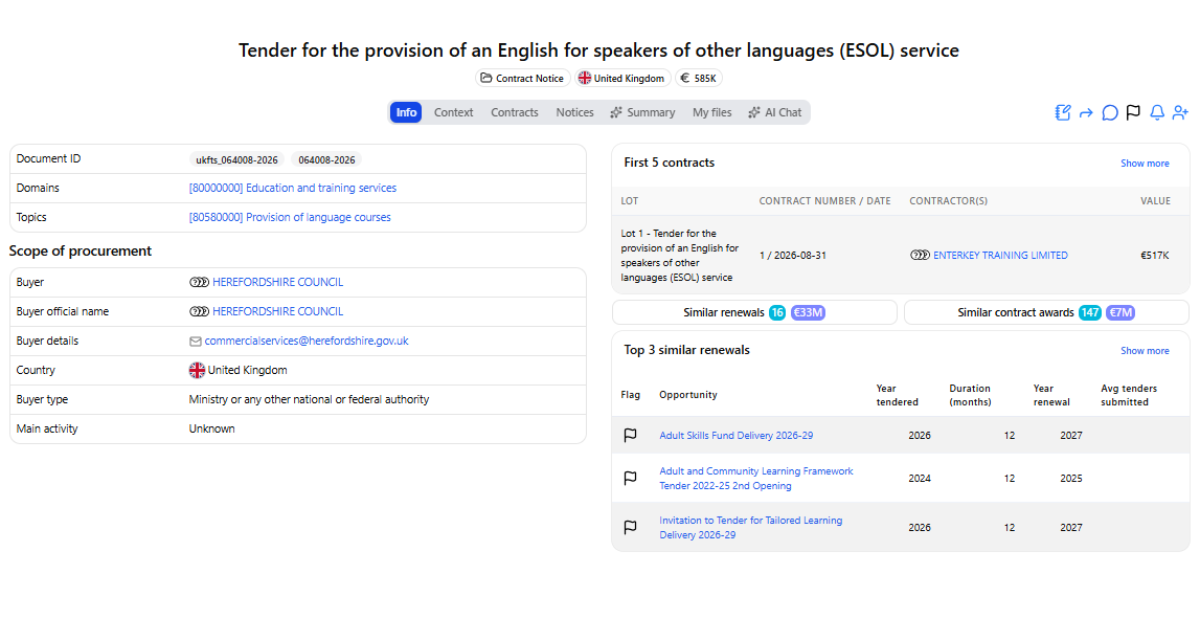Open the Contracts tab
The image size is (1200, 628).
[514, 112]
